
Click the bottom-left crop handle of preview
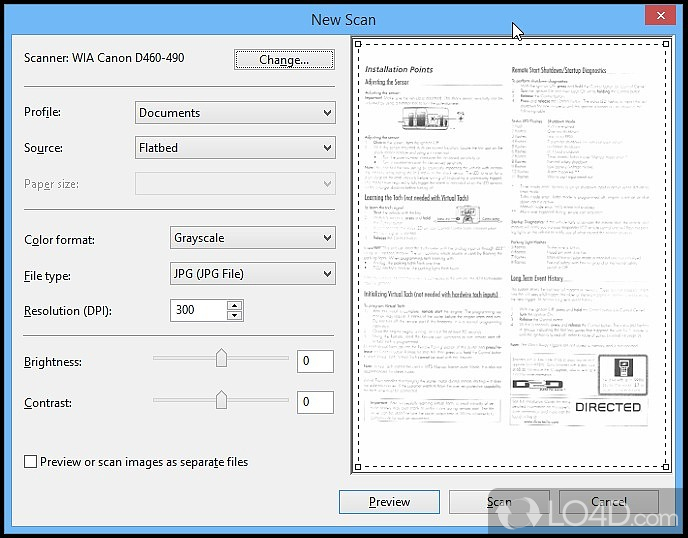point(358,467)
